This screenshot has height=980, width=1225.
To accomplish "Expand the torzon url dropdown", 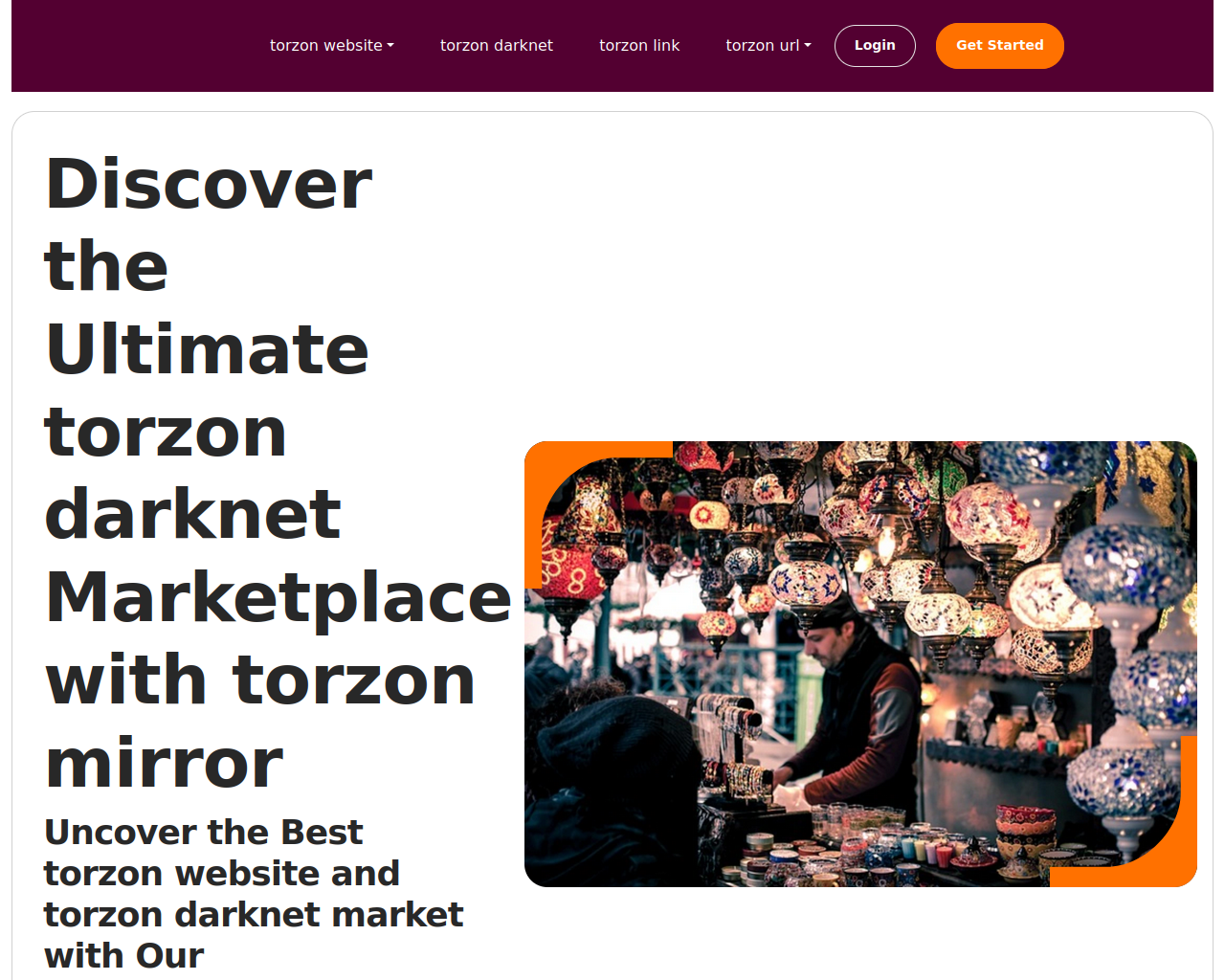I will (x=768, y=45).
